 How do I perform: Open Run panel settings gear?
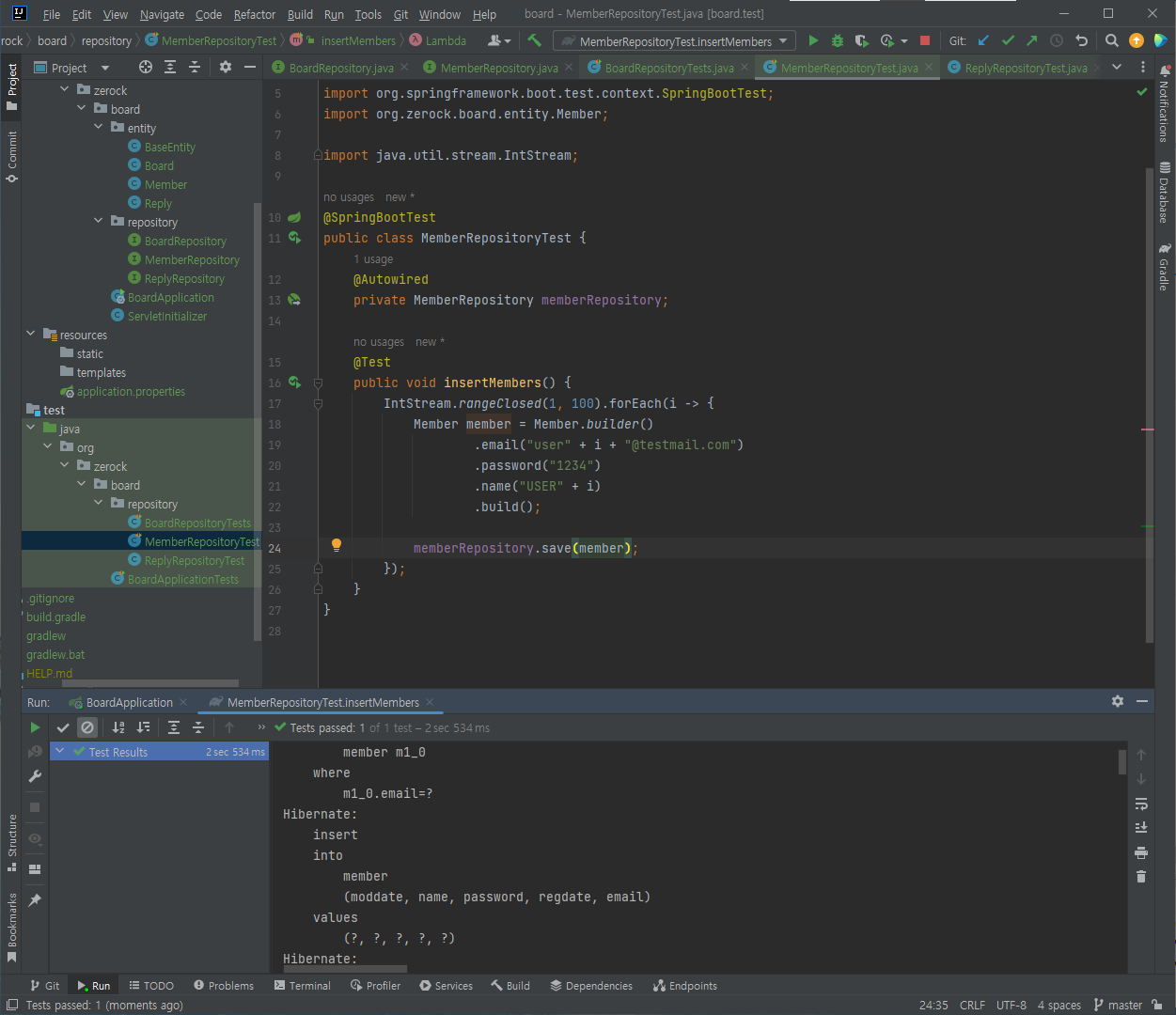[1118, 701]
